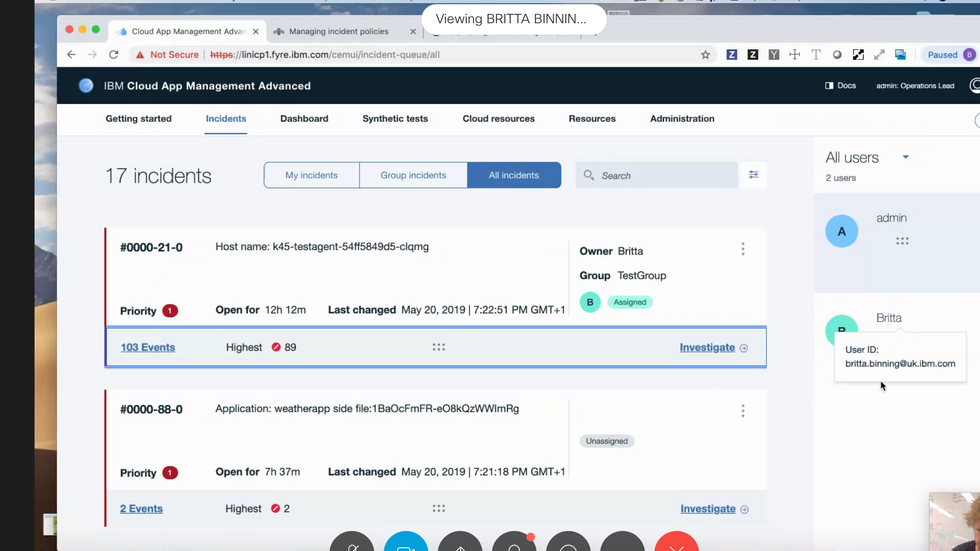Open the Dashboard tab
This screenshot has width=980, height=551.
click(x=304, y=119)
